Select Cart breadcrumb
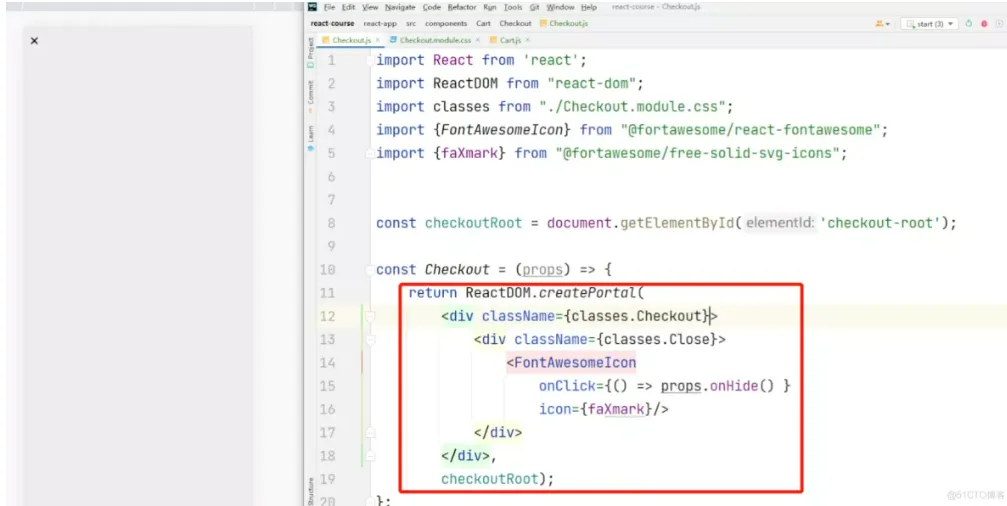The image size is (1007, 506). (x=483, y=23)
